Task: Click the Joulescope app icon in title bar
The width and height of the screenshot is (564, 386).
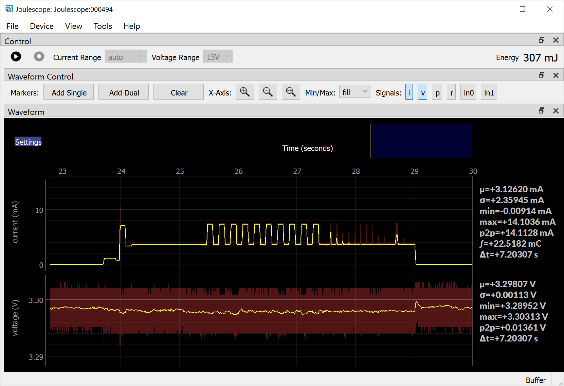Action: click(x=9, y=9)
